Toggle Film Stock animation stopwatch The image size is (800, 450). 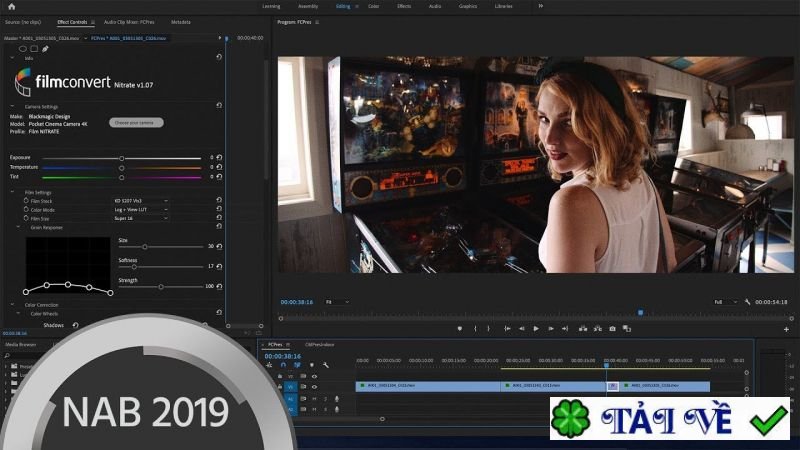(26, 201)
